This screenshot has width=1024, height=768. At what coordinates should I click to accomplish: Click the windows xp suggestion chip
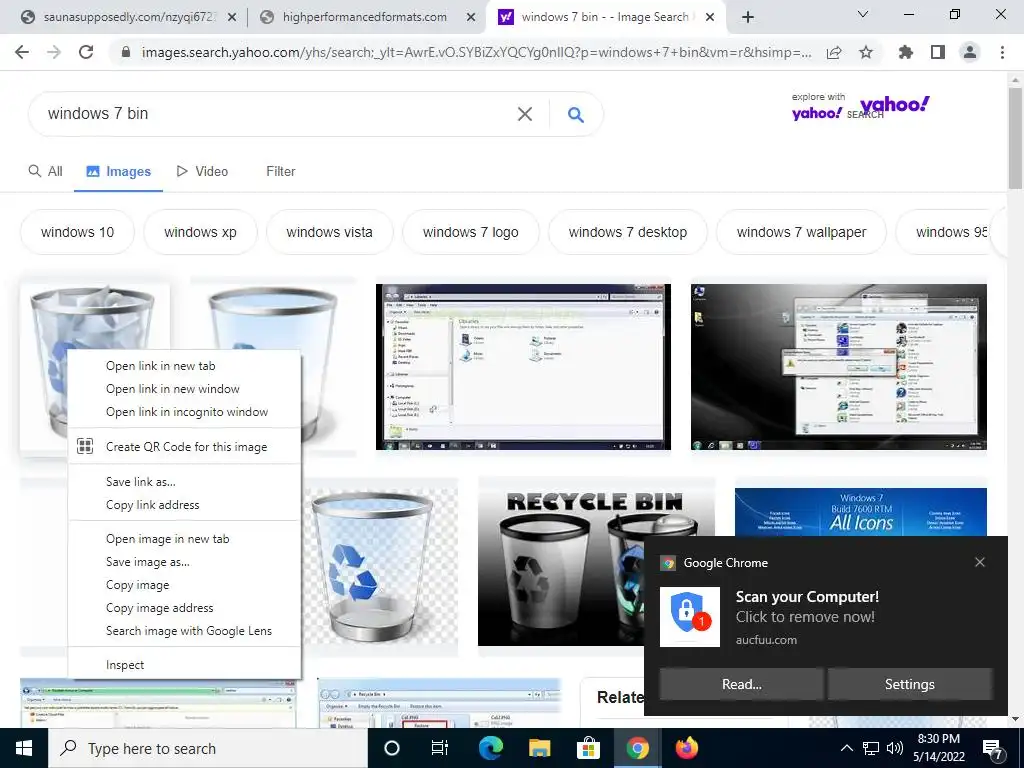tap(200, 232)
